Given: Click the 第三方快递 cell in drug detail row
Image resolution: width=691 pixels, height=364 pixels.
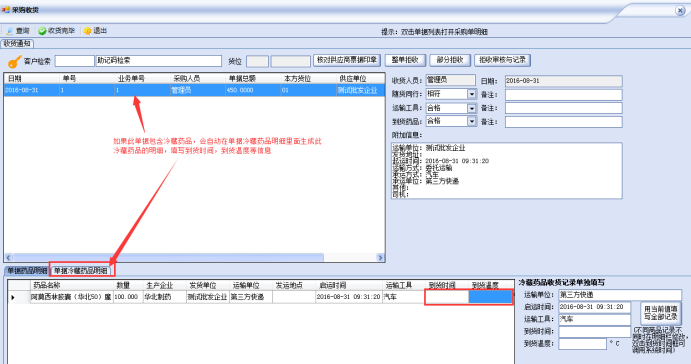Looking at the screenshot, I should click(x=250, y=297).
